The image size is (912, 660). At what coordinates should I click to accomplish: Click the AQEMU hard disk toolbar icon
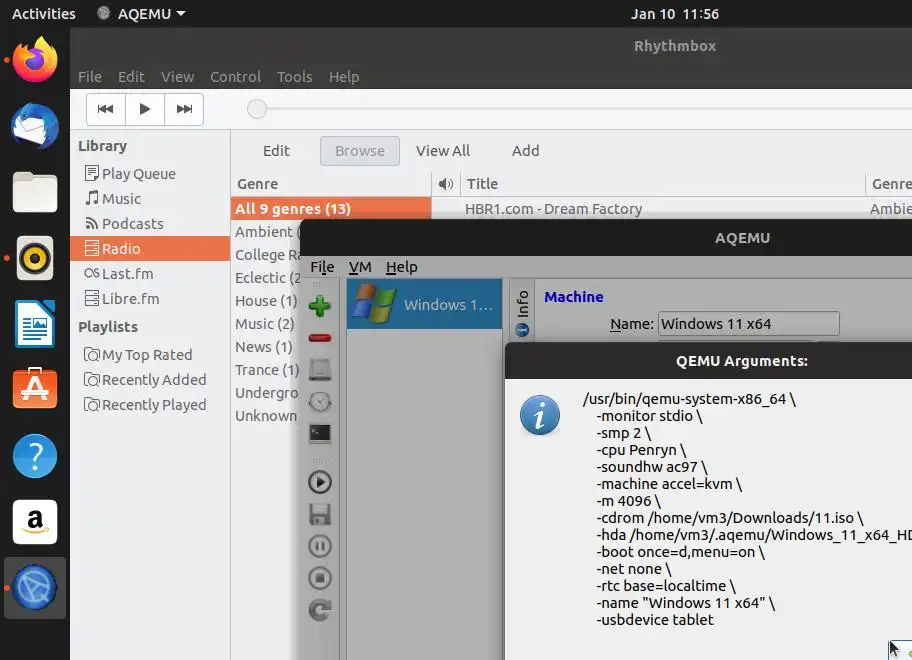(319, 370)
